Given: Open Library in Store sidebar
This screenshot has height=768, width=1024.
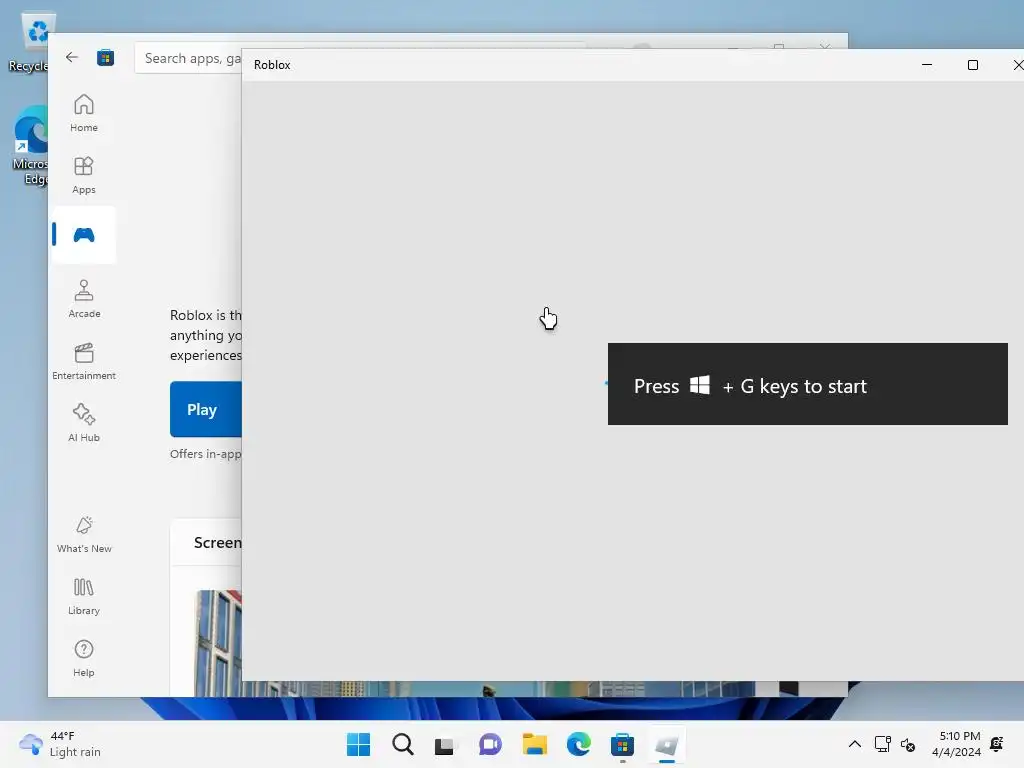Looking at the screenshot, I should (84, 597).
